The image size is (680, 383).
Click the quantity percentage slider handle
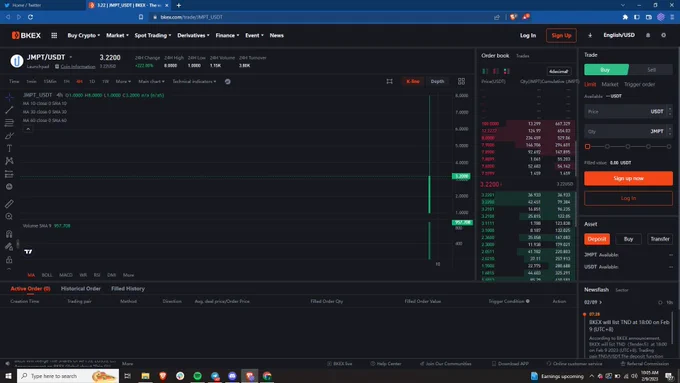coord(587,147)
